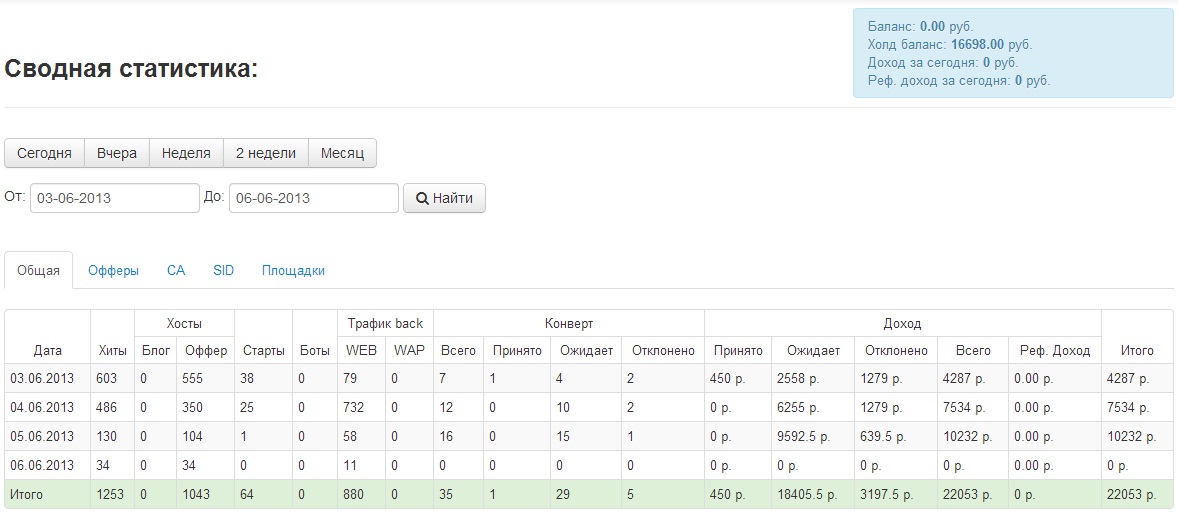Click the Холд баланс amount
Image resolution: width=1178 pixels, height=512 pixels.
tap(978, 45)
